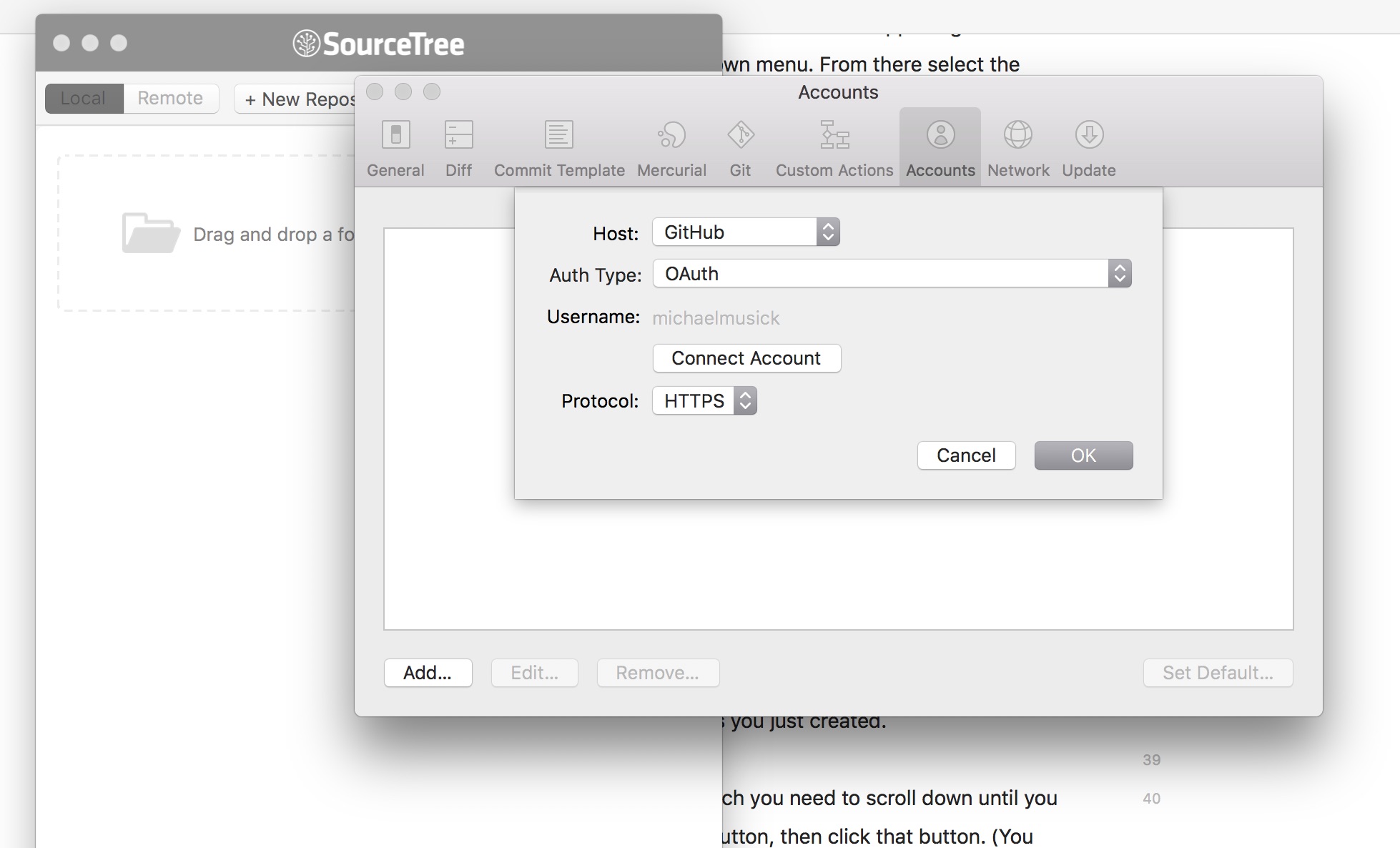Expand the Auth Type dropdown

click(x=1120, y=274)
